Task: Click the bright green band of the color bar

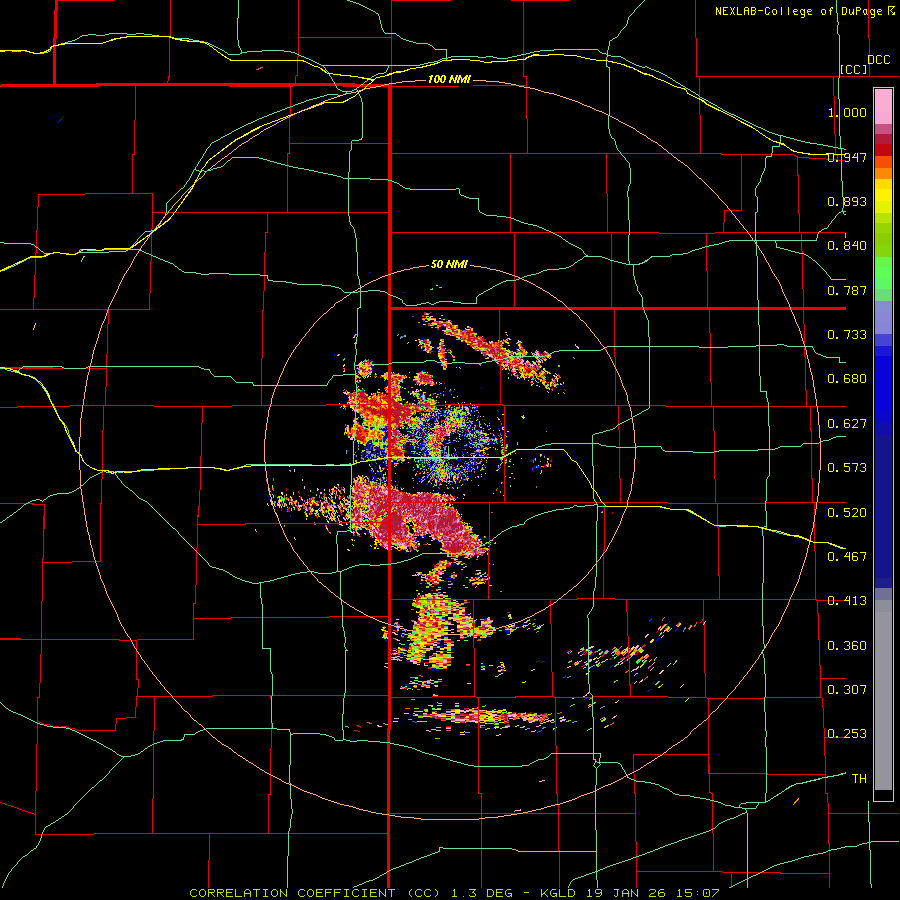Action: 883,273
